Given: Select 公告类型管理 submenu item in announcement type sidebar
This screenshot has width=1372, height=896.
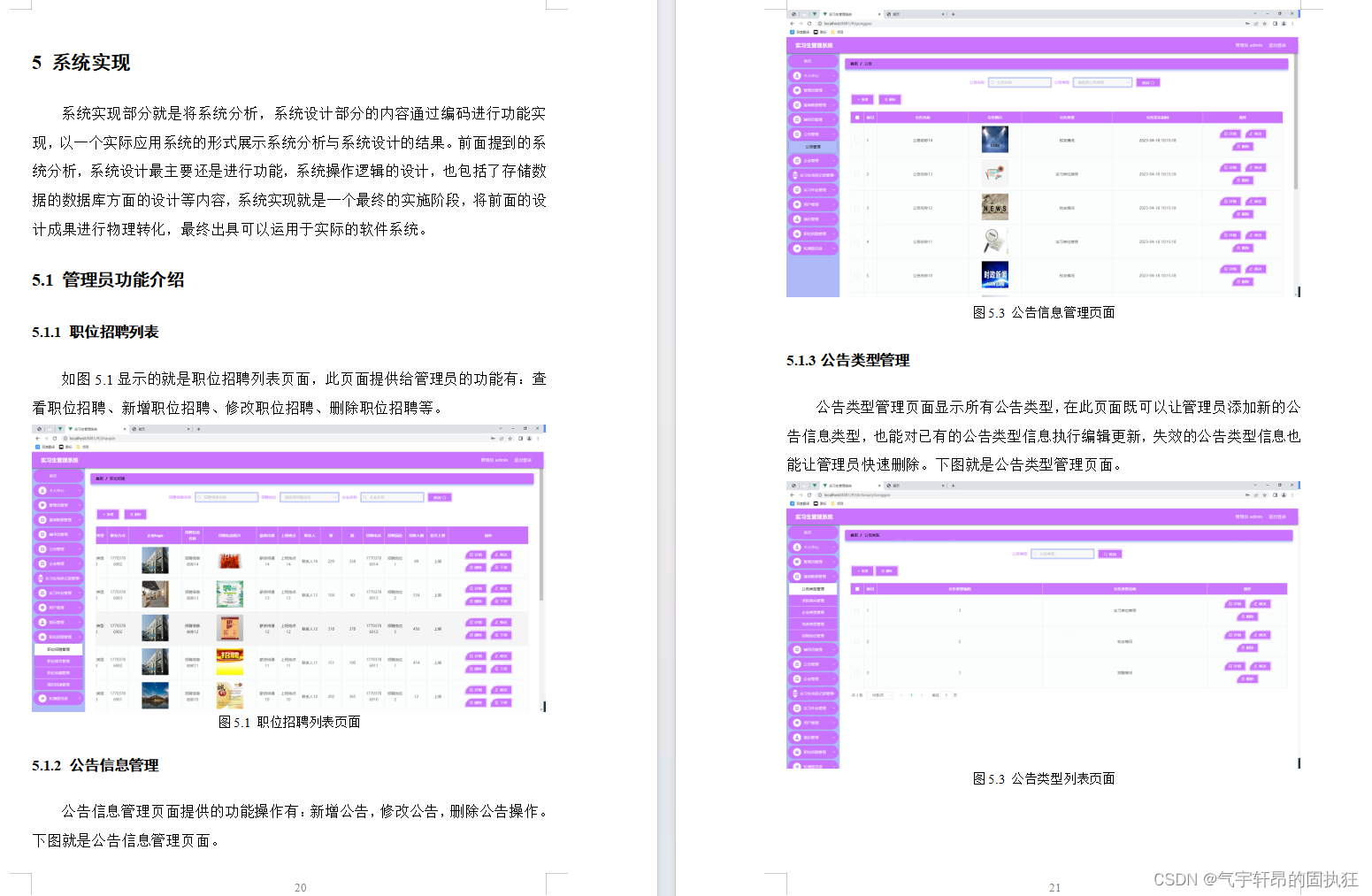Looking at the screenshot, I should (x=813, y=588).
